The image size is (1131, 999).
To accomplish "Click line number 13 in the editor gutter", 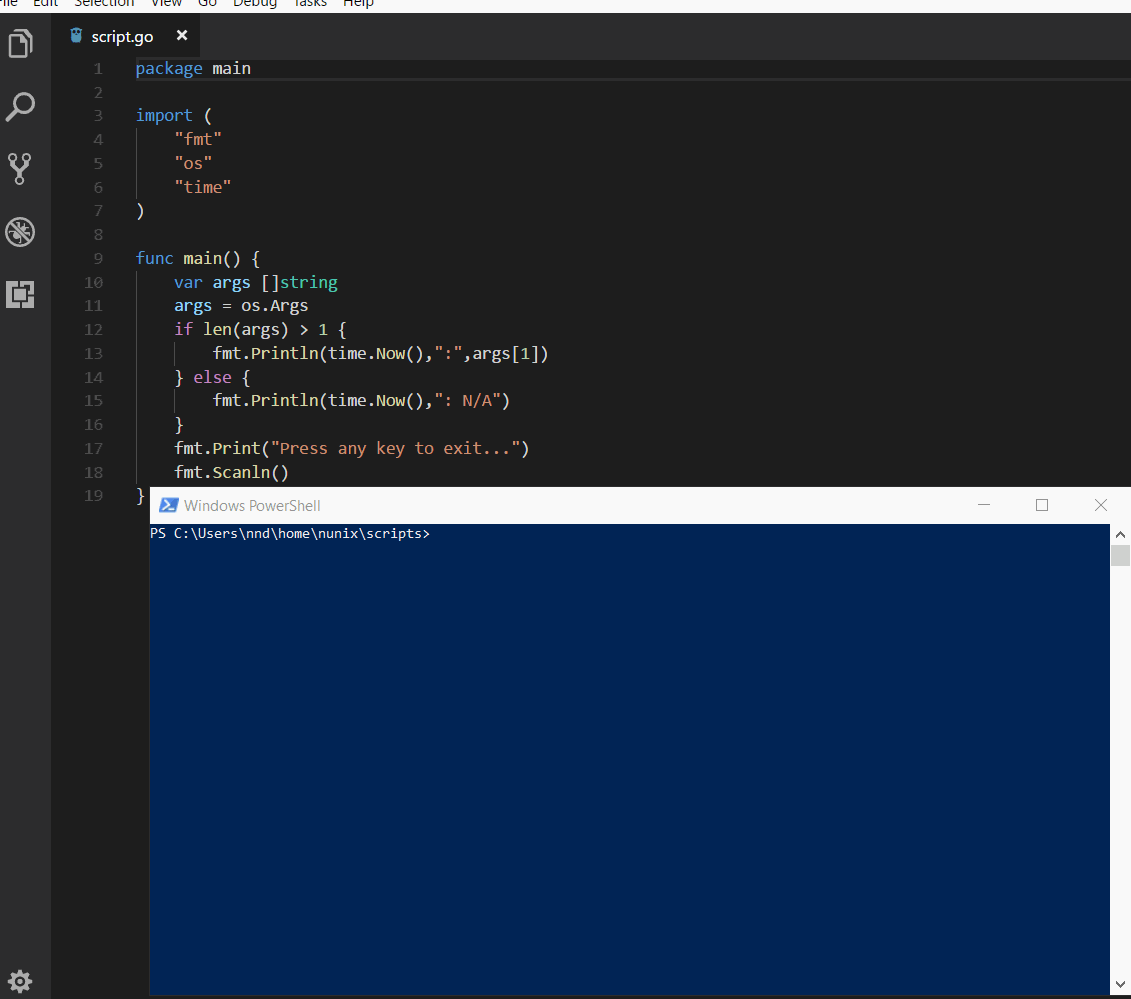I will click(x=93, y=353).
